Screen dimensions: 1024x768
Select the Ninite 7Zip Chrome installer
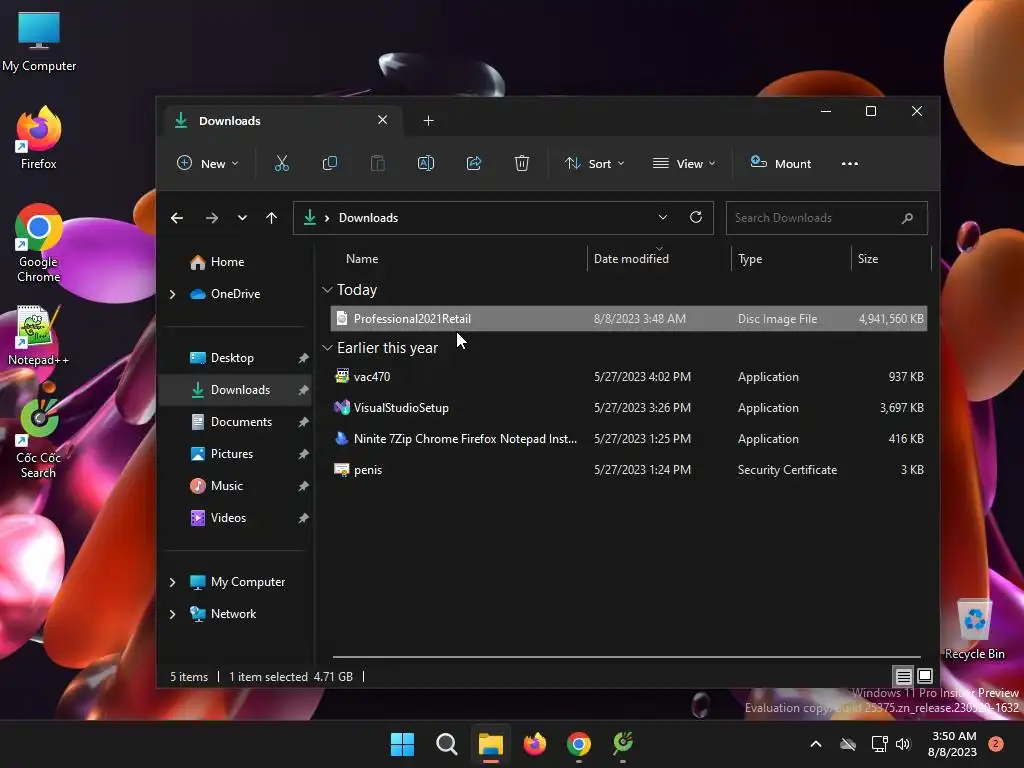pyautogui.click(x=628, y=439)
